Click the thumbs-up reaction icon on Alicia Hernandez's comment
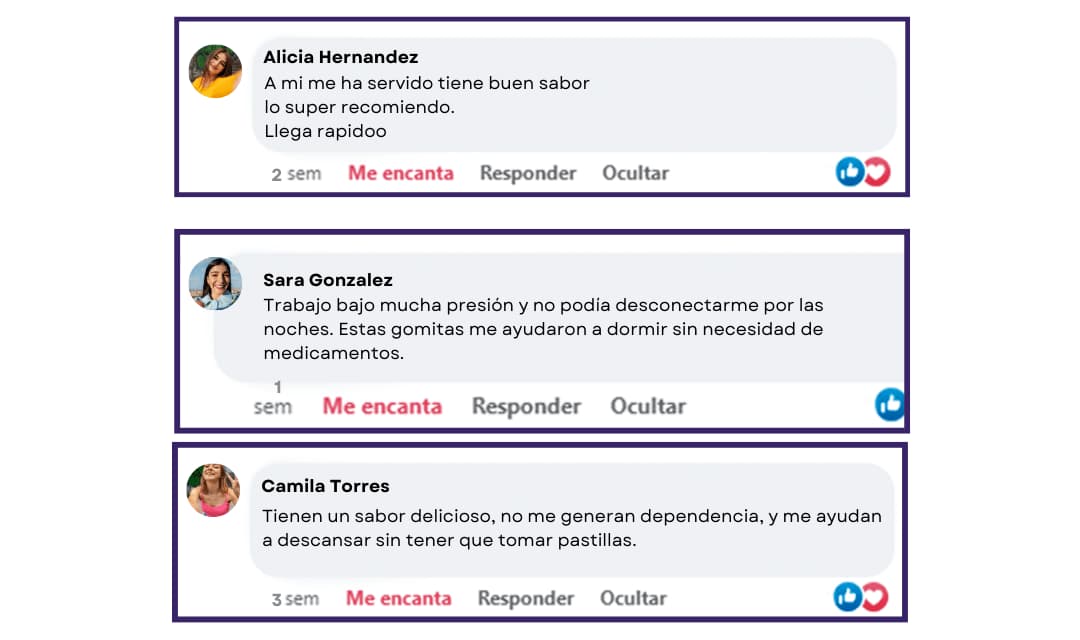The image size is (1080, 640). (x=850, y=172)
